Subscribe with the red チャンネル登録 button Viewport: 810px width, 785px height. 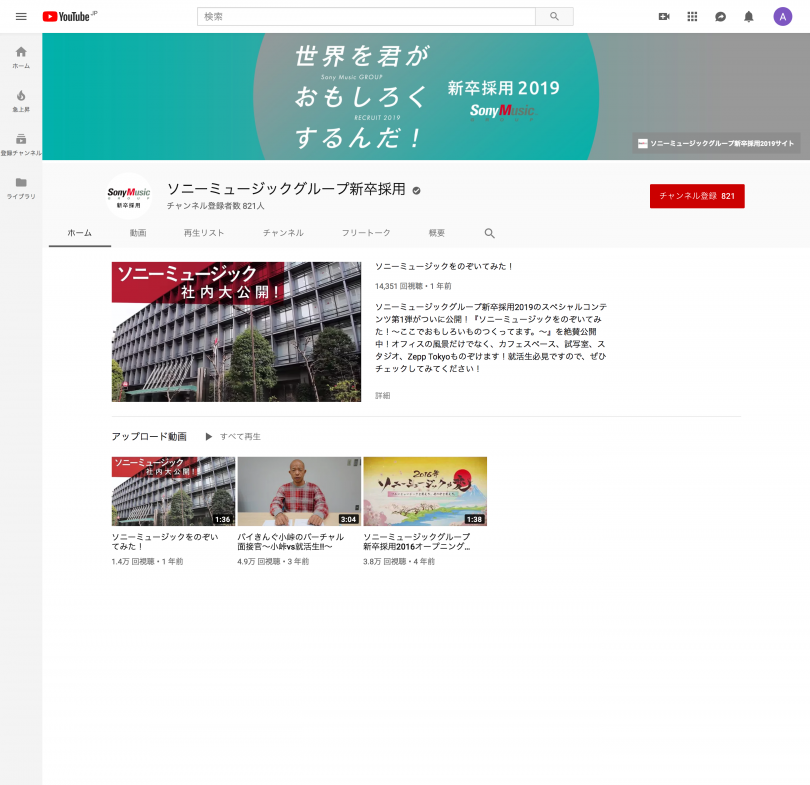pos(696,196)
